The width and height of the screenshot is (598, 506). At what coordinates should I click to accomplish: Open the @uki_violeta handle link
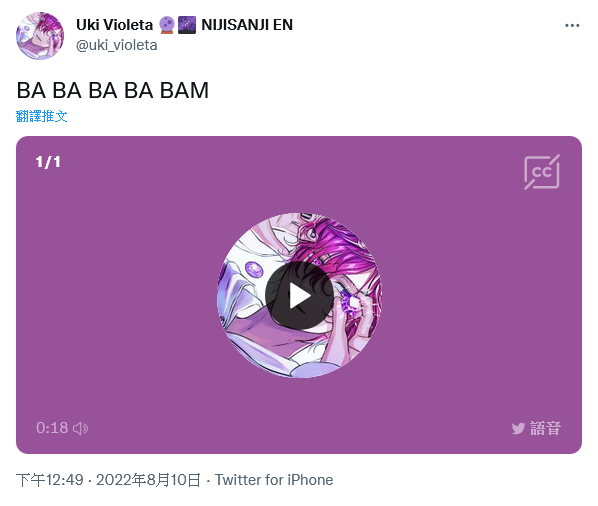pos(116,45)
